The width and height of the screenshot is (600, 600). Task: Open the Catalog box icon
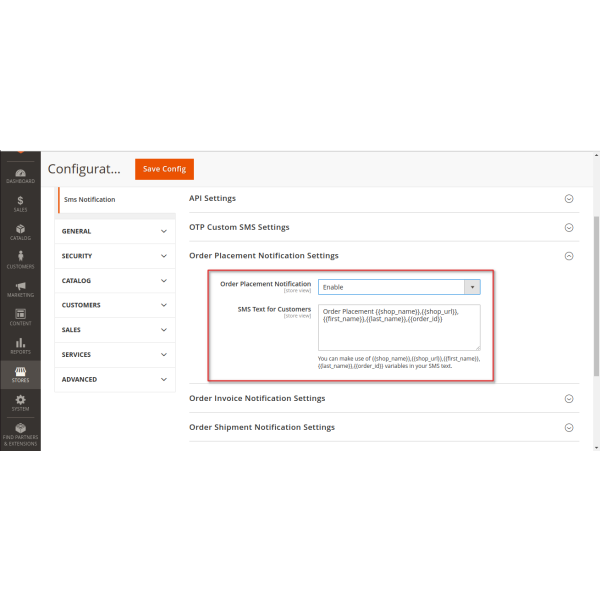point(20,231)
